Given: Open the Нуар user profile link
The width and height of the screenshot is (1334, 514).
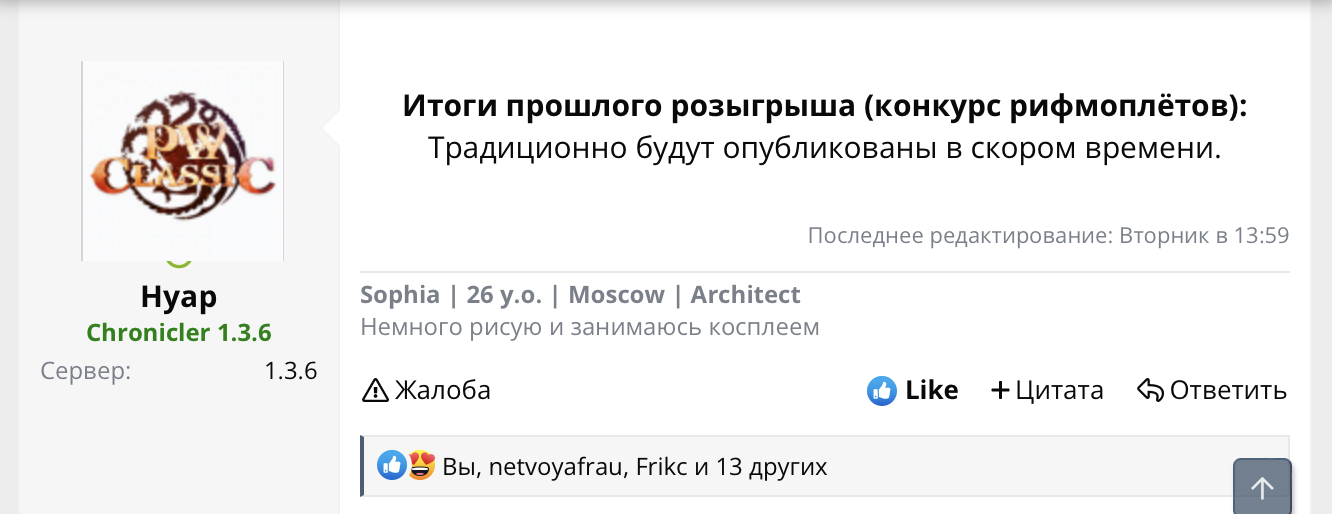Looking at the screenshot, I should pyautogui.click(x=179, y=297).
